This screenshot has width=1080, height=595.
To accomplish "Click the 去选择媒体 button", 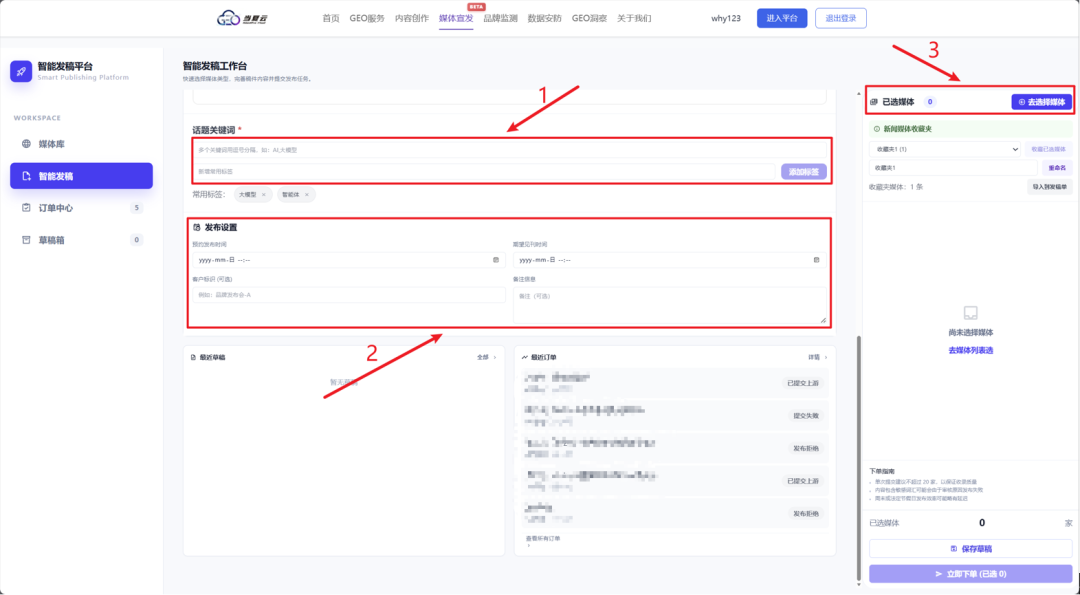I will tap(1041, 102).
